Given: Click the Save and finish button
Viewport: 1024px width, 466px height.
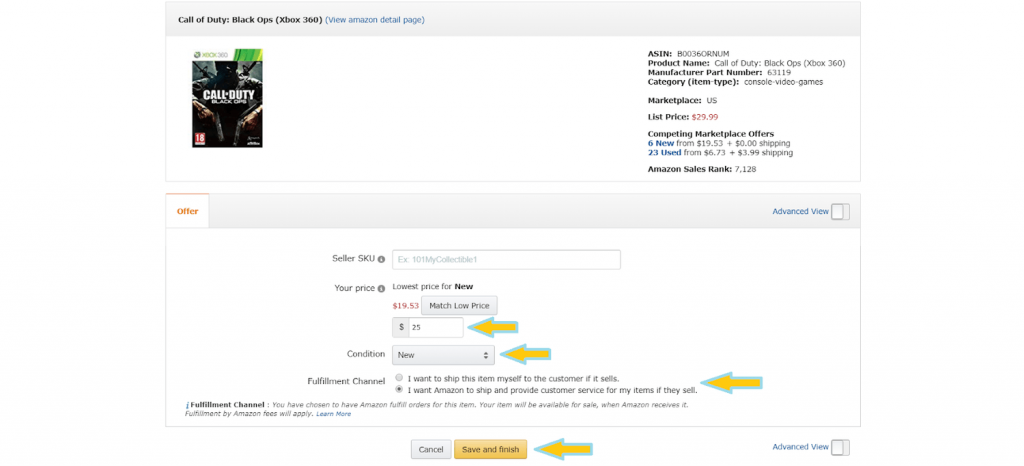Looking at the screenshot, I should (490, 450).
